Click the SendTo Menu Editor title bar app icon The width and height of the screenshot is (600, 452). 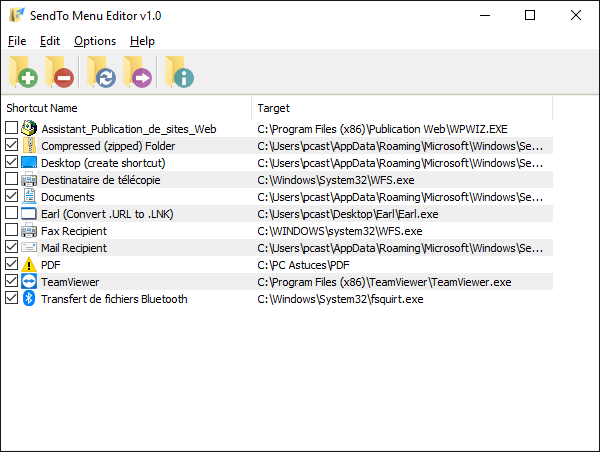point(17,15)
